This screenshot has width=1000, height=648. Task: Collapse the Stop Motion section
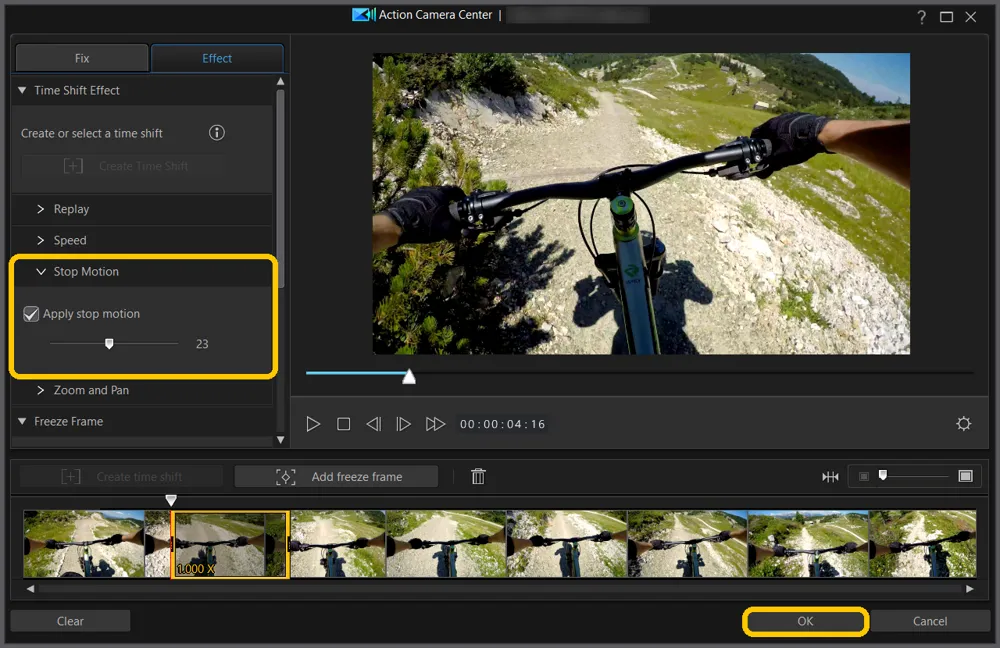[x=41, y=272]
